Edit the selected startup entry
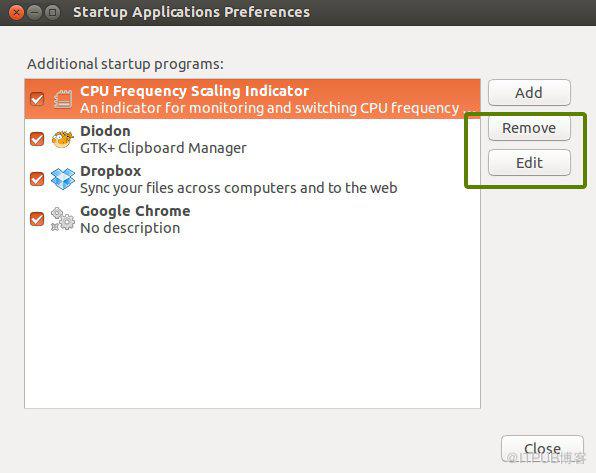Viewport: 596px width, 473px height. (529, 163)
